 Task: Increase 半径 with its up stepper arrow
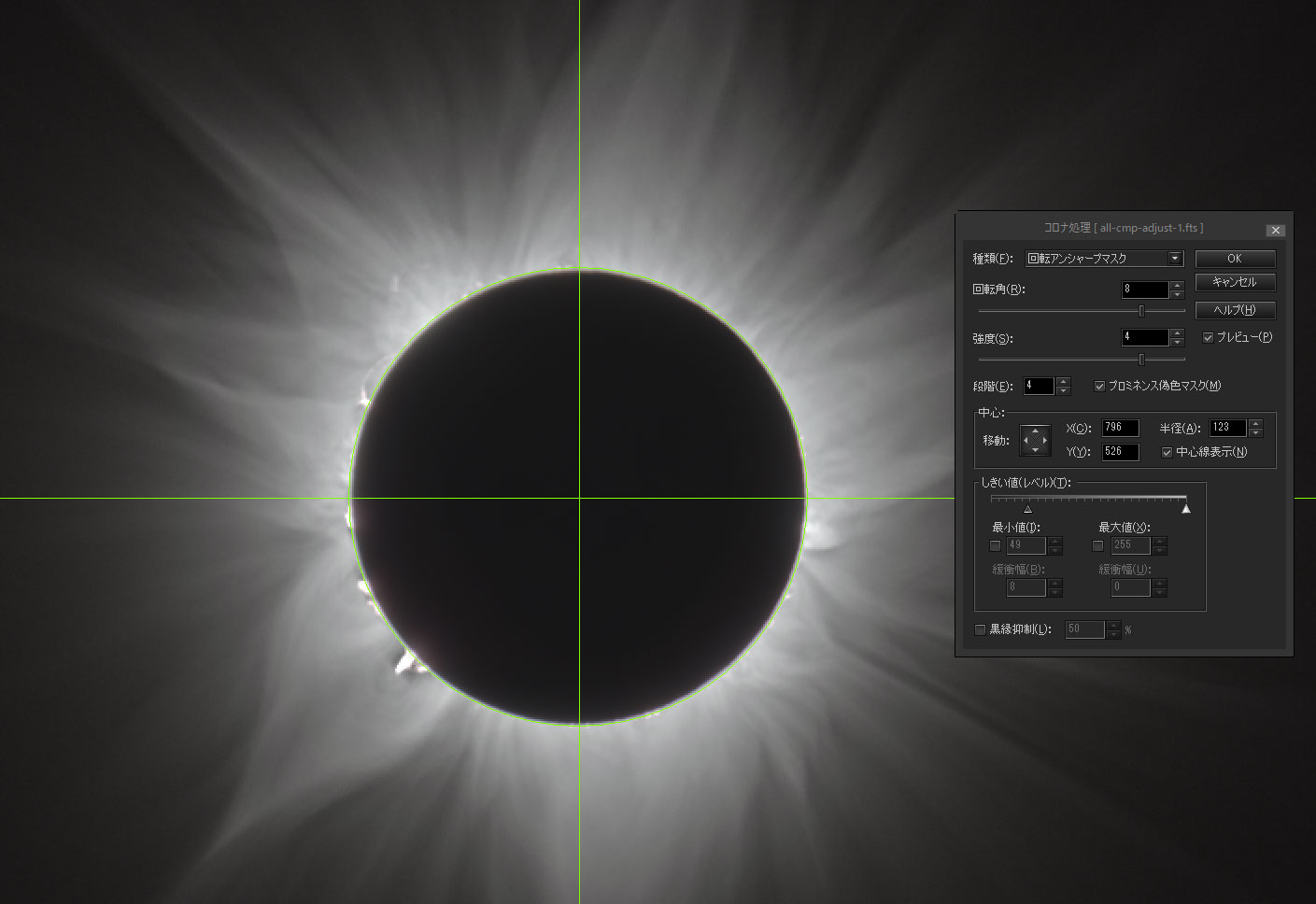click(1255, 423)
